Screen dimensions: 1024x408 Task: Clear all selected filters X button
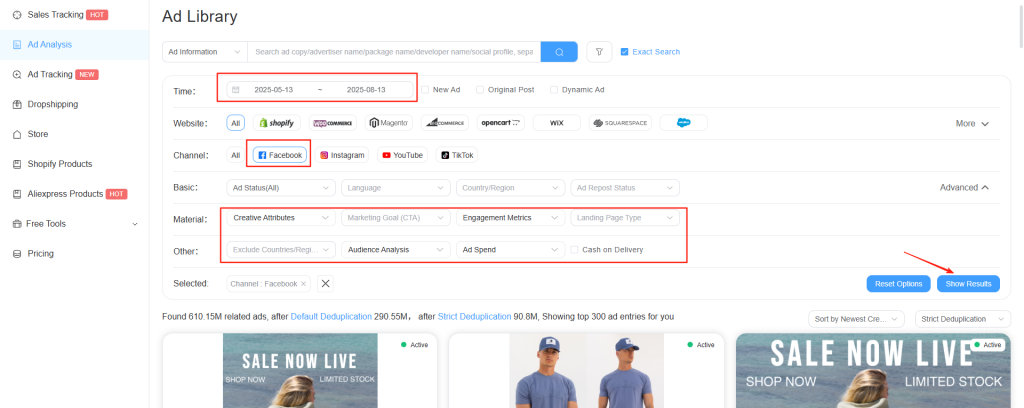[x=326, y=283]
